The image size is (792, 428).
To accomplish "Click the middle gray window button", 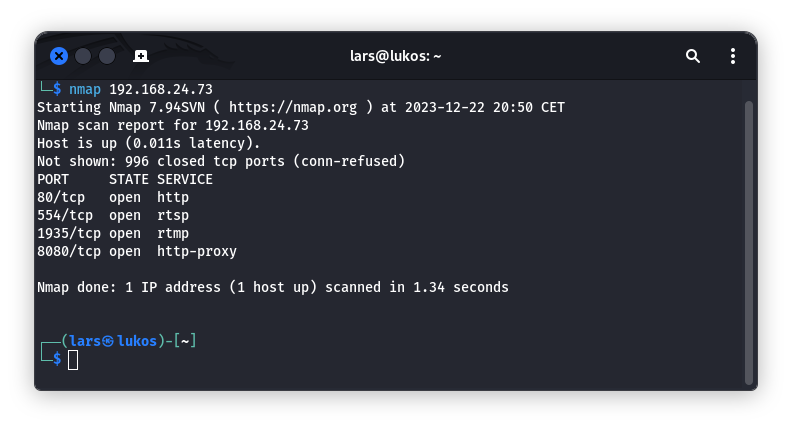I will pyautogui.click(x=83, y=56).
